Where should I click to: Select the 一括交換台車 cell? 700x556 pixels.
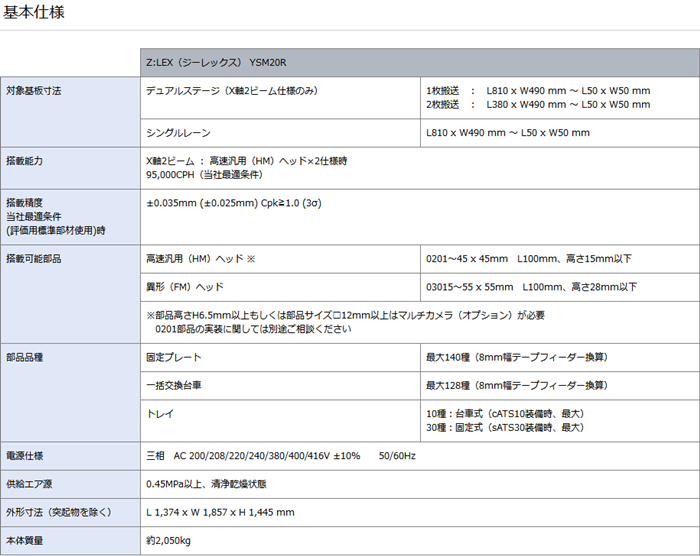(280, 386)
